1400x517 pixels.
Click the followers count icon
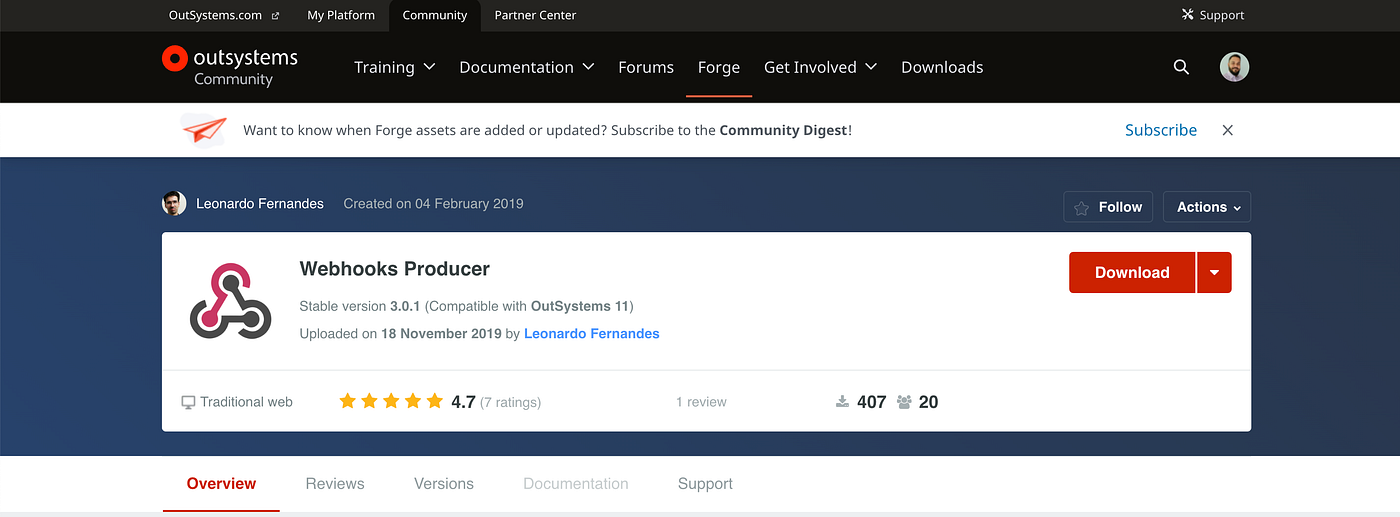(904, 402)
